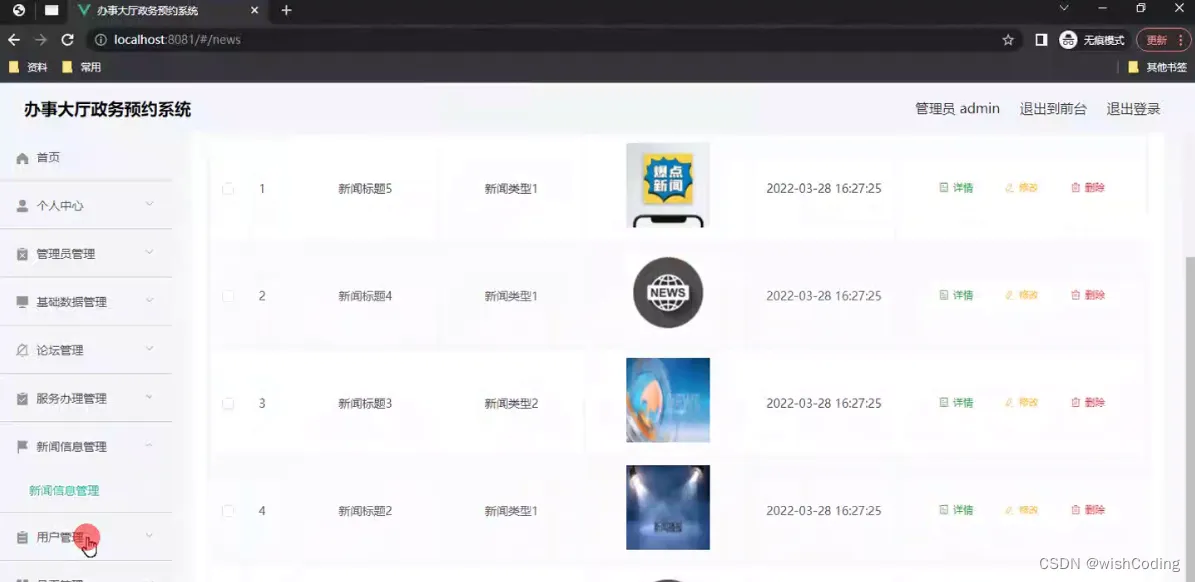Click 退出登录 link
The height and width of the screenshot is (582, 1195).
pyautogui.click(x=1133, y=109)
